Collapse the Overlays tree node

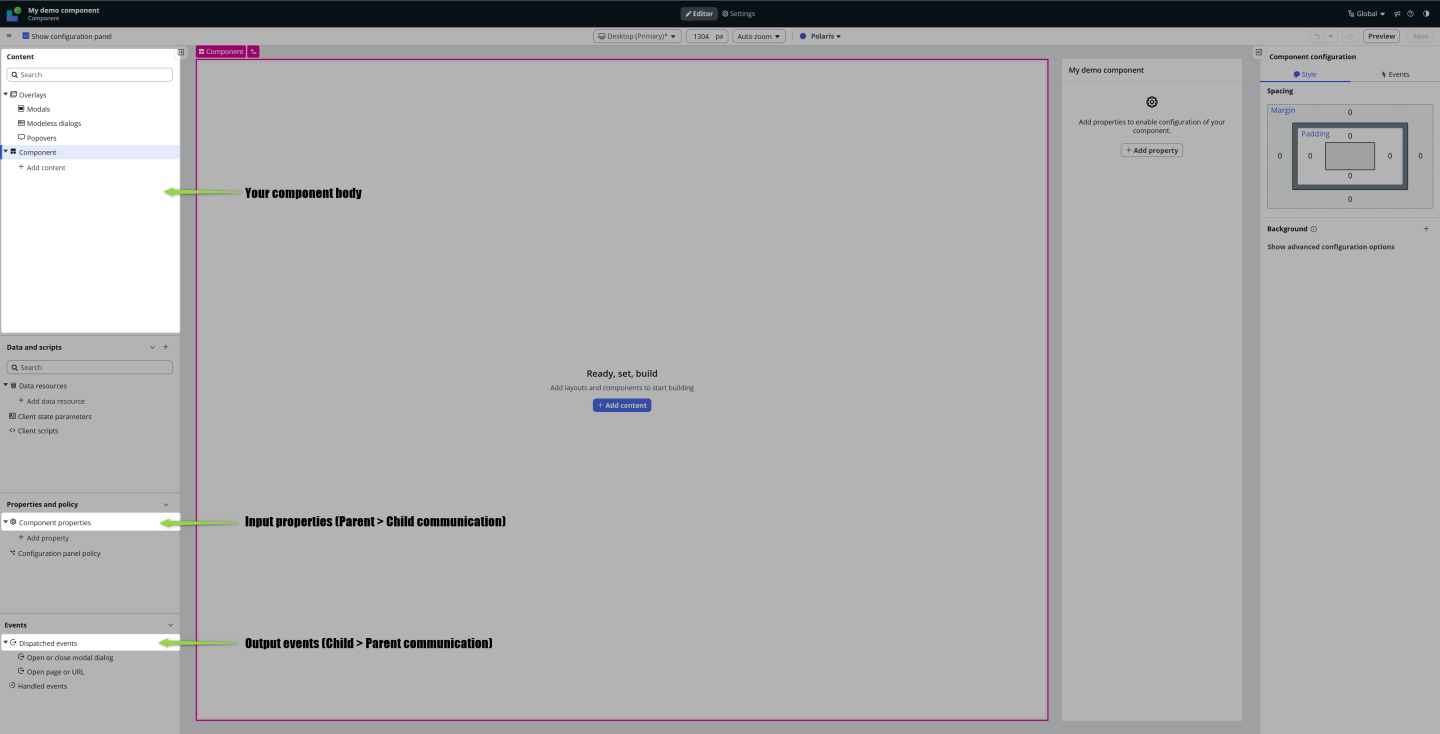coord(7,94)
